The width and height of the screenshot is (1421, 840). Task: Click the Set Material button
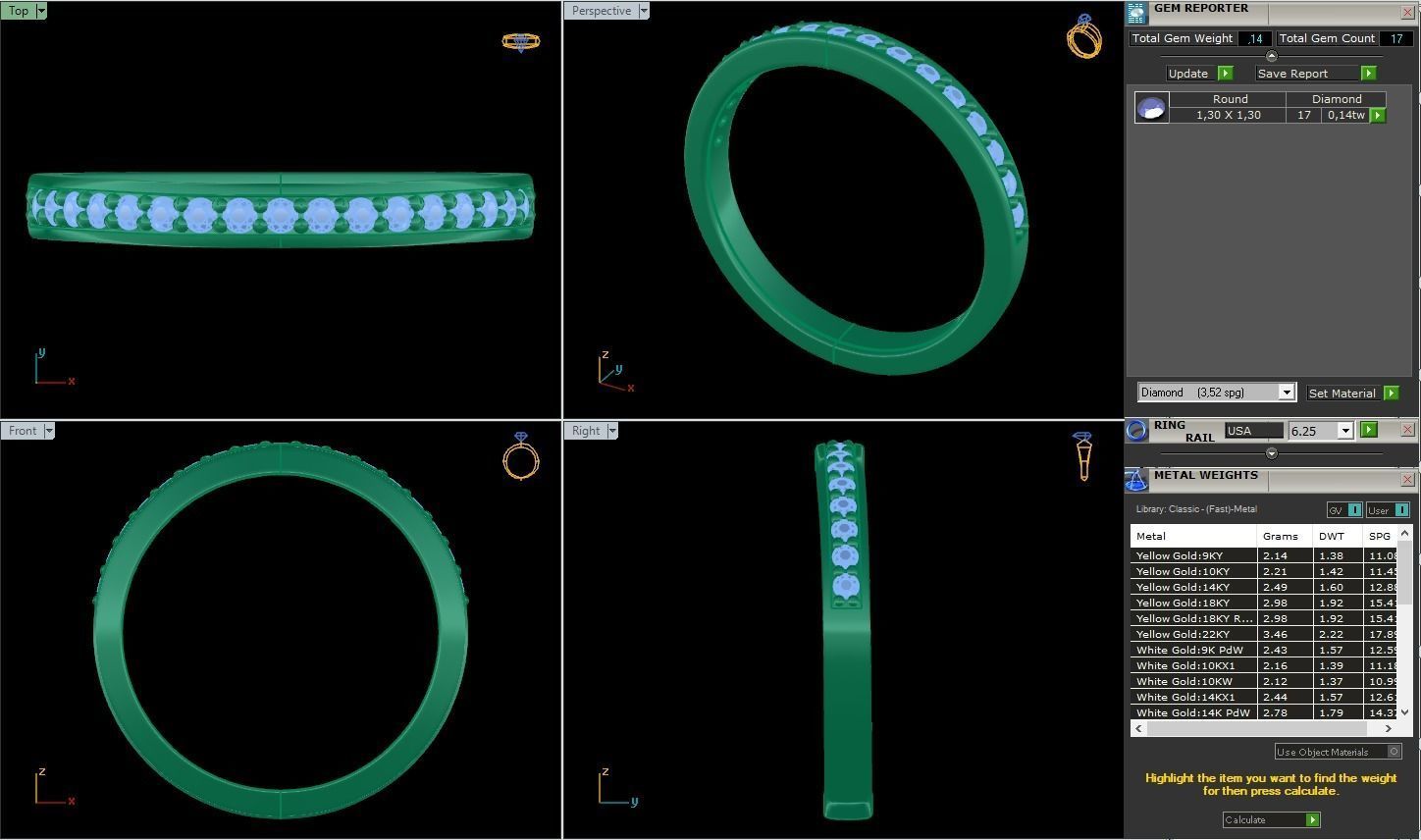pyautogui.click(x=1342, y=393)
